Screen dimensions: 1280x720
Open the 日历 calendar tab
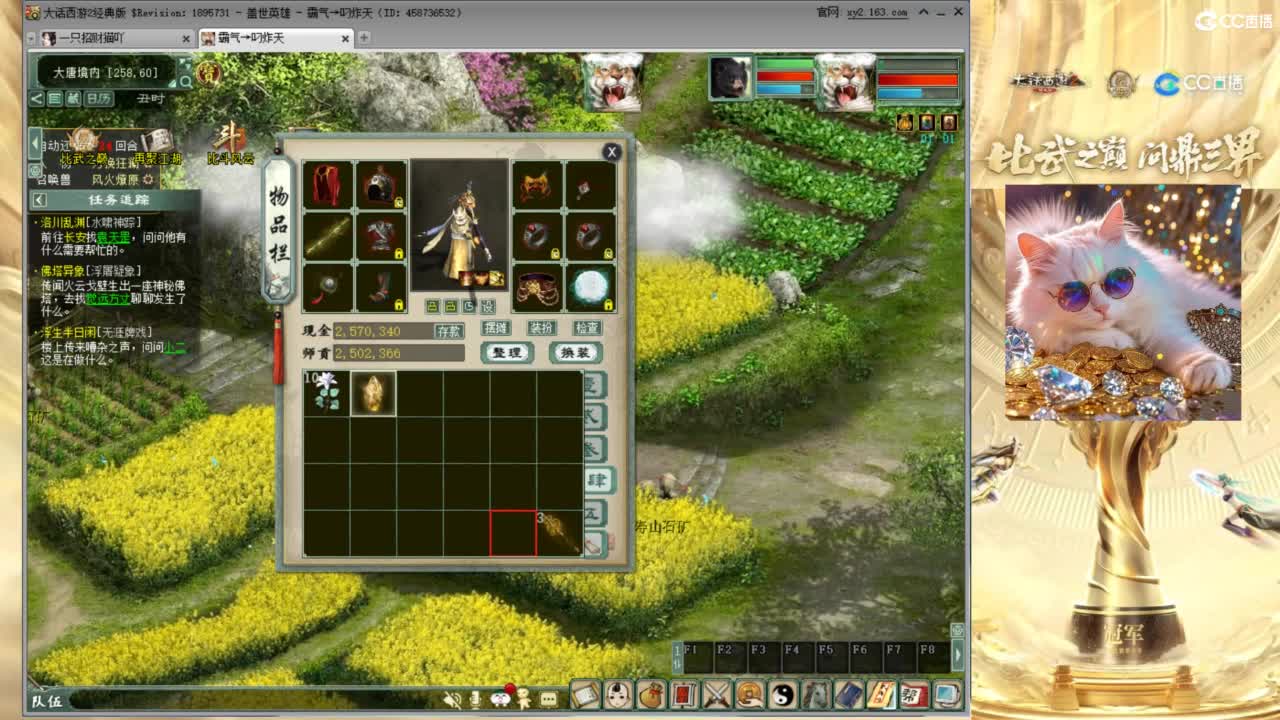pyautogui.click(x=98, y=99)
